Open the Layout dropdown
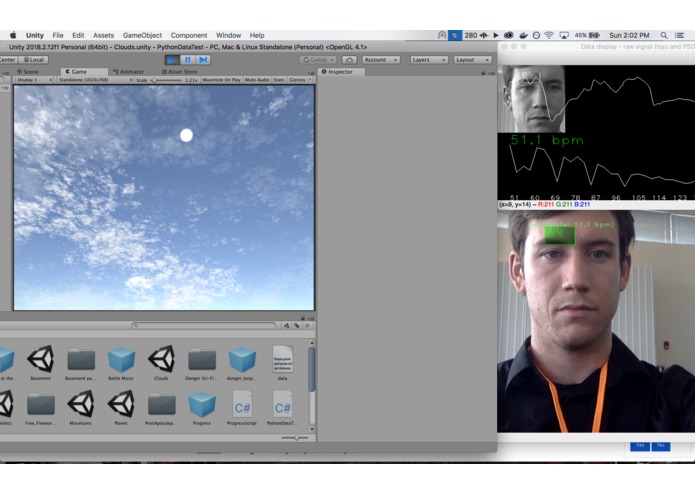Screen dimensions: 695x494 click(x=472, y=60)
